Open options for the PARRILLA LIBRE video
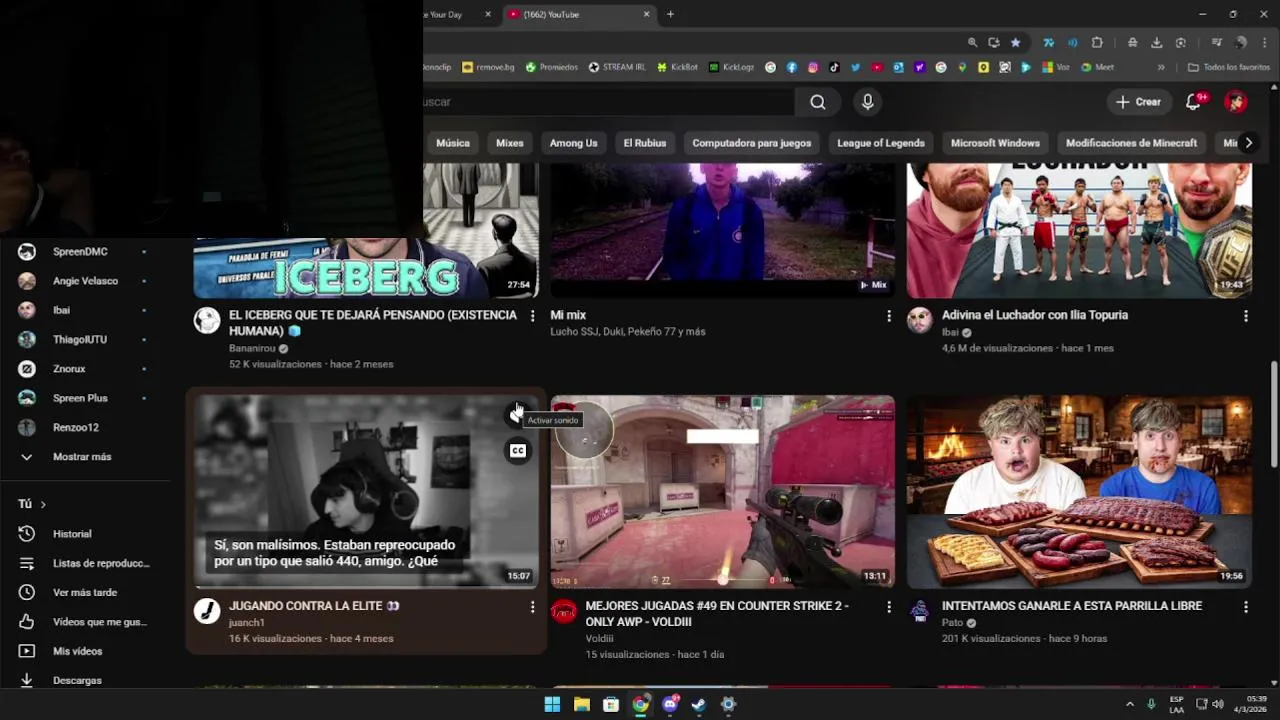The height and width of the screenshot is (720, 1280). click(x=1245, y=607)
